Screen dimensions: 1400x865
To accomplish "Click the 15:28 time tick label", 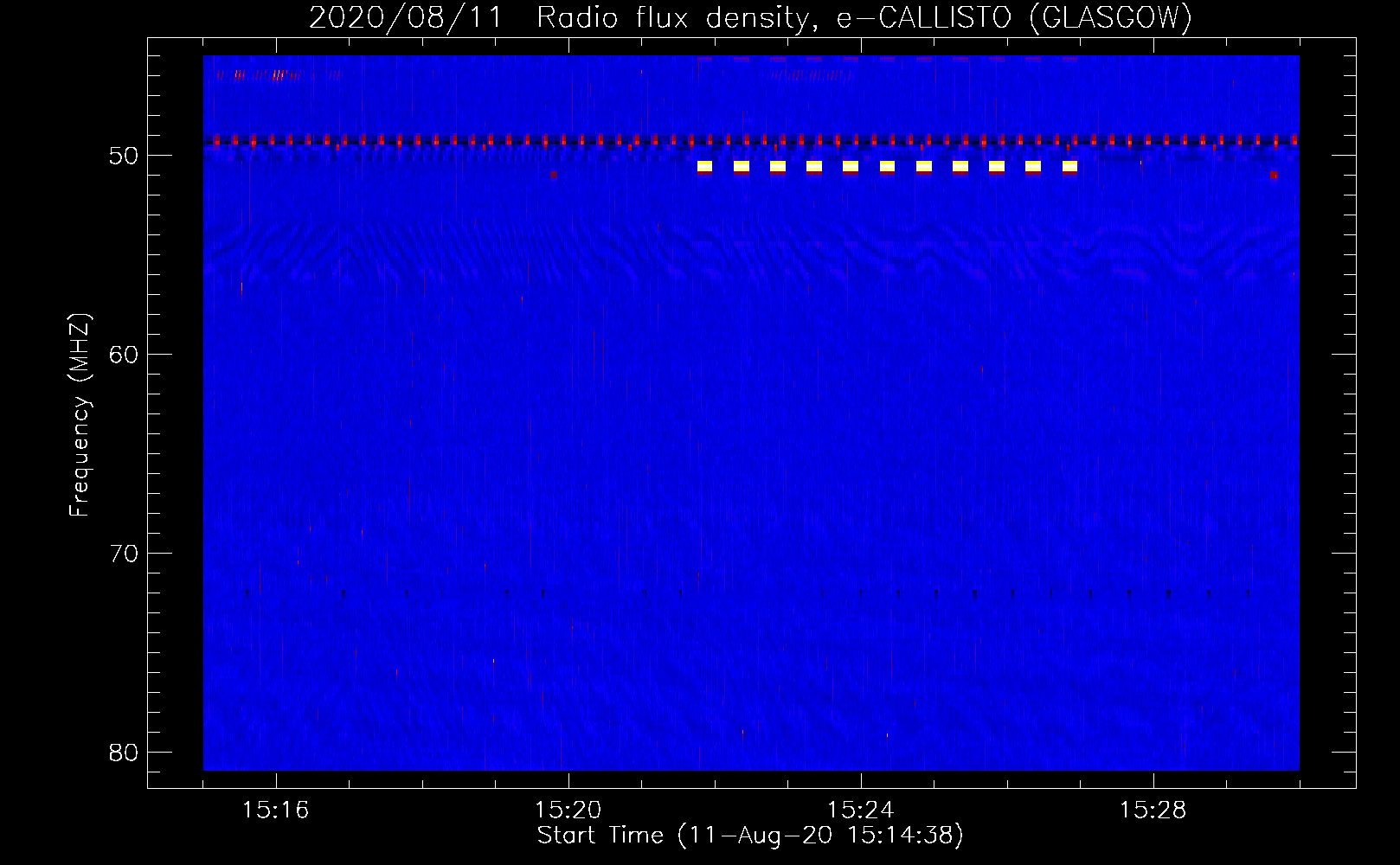I will tap(1153, 811).
